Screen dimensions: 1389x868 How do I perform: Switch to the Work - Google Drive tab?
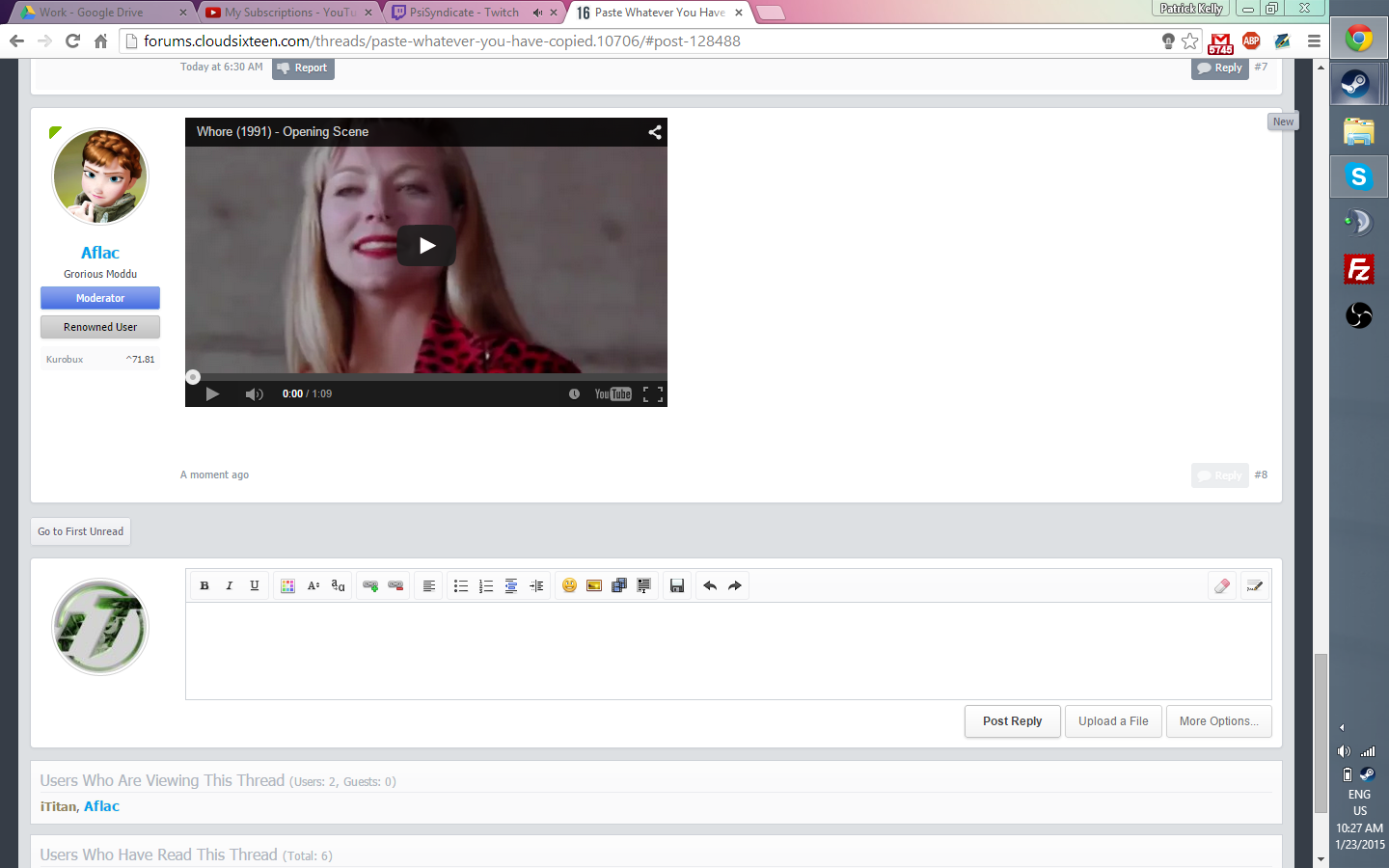click(101, 12)
